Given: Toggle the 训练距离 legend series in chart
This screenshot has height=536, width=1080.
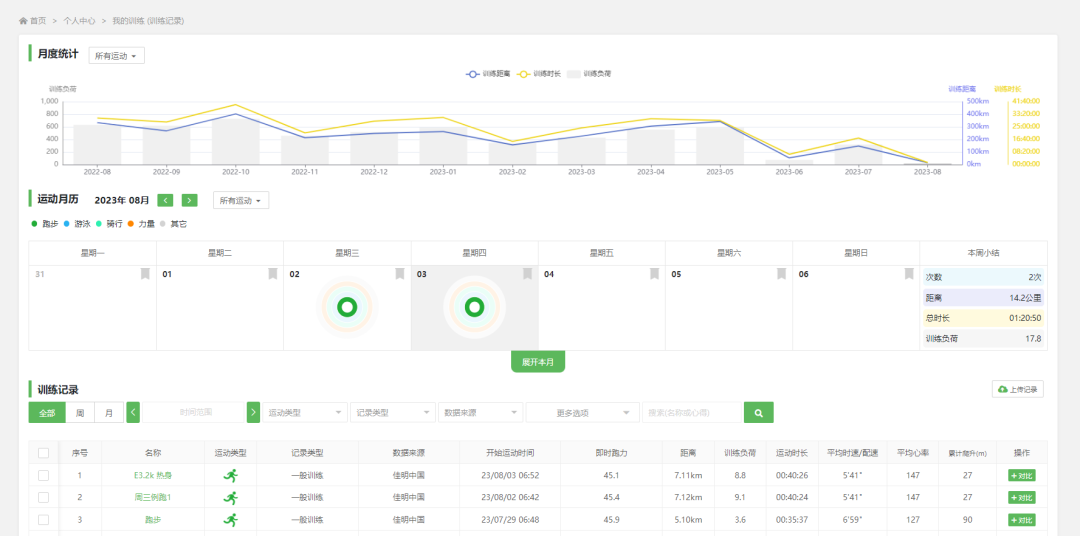Looking at the screenshot, I should point(488,73).
